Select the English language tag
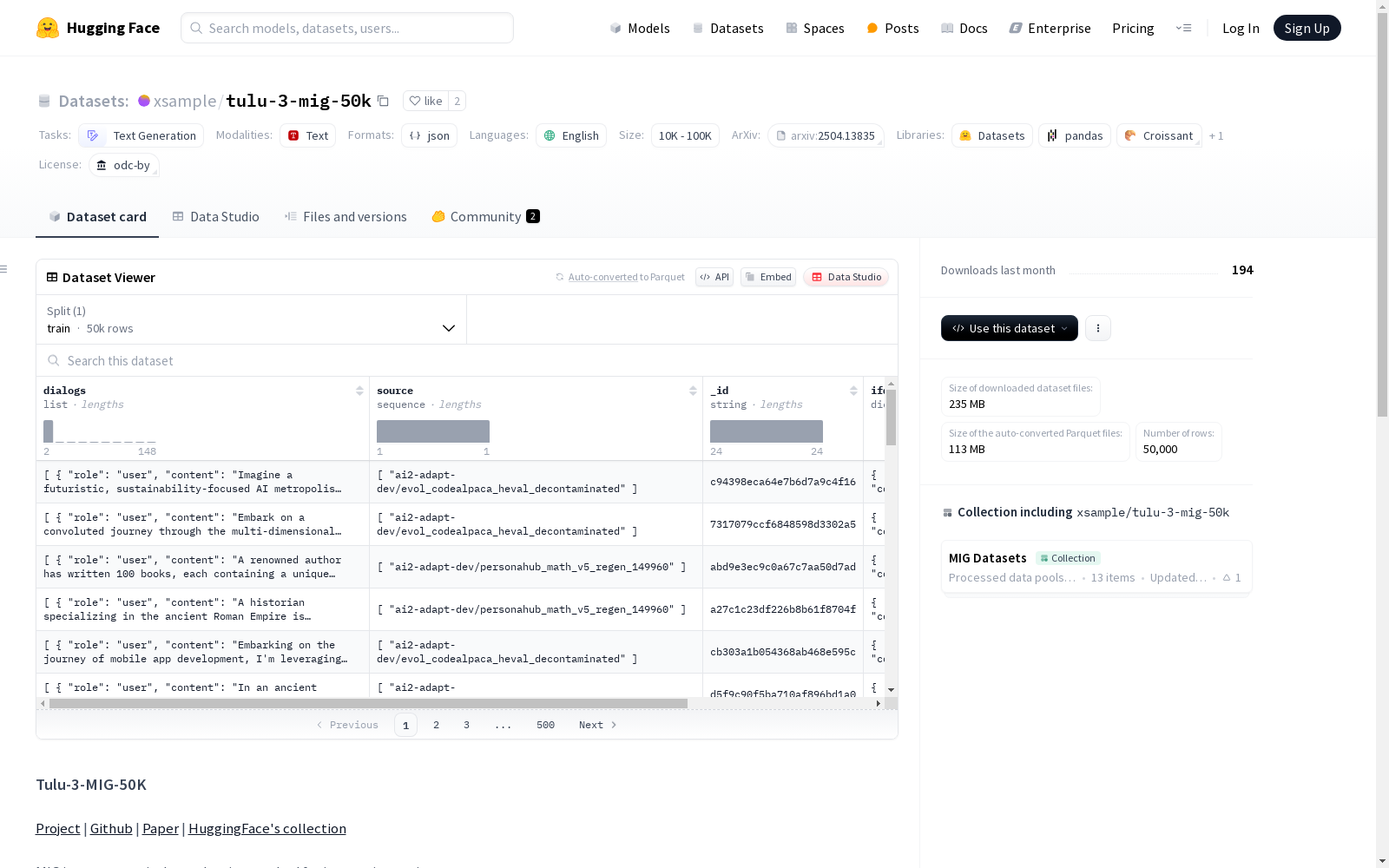Image resolution: width=1389 pixels, height=868 pixels. coord(571,135)
